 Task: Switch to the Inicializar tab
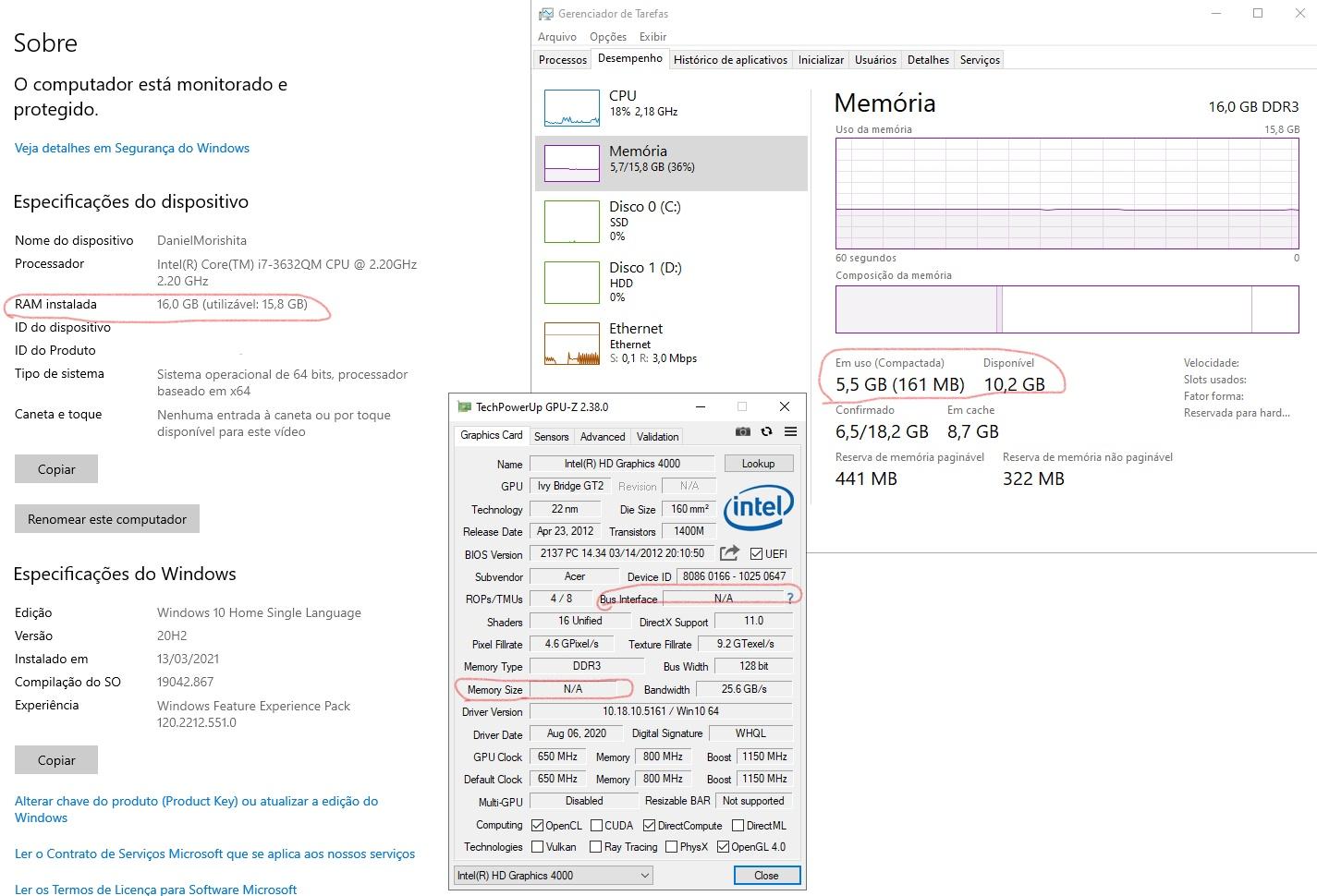[821, 60]
